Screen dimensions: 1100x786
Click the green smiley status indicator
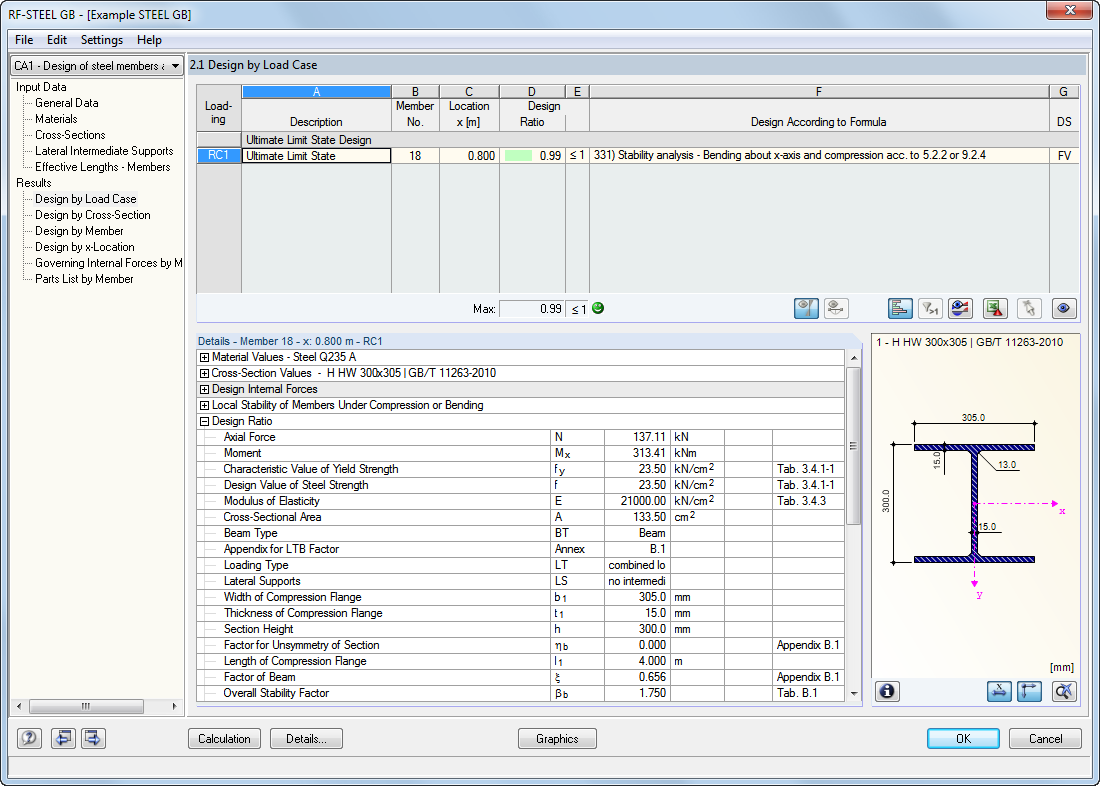coord(598,308)
